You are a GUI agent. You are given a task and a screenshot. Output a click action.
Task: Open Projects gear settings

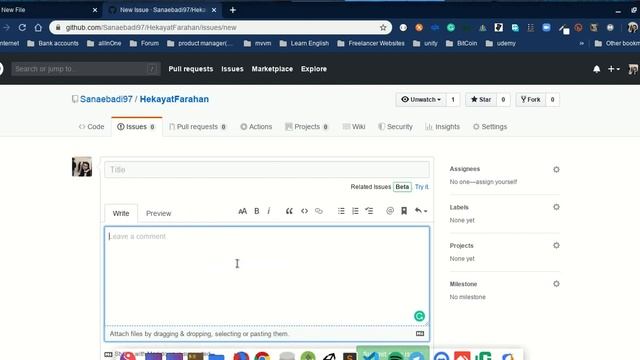coord(556,245)
